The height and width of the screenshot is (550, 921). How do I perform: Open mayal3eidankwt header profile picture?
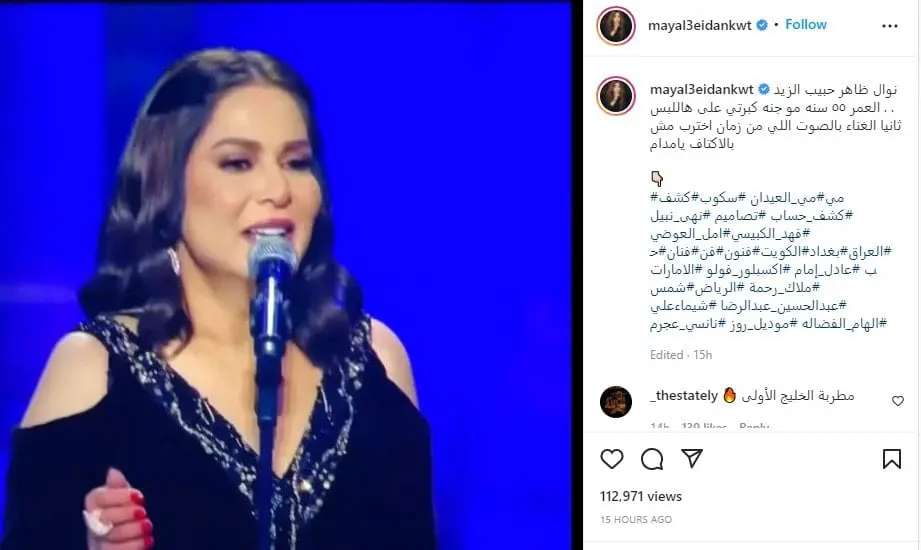pos(616,26)
